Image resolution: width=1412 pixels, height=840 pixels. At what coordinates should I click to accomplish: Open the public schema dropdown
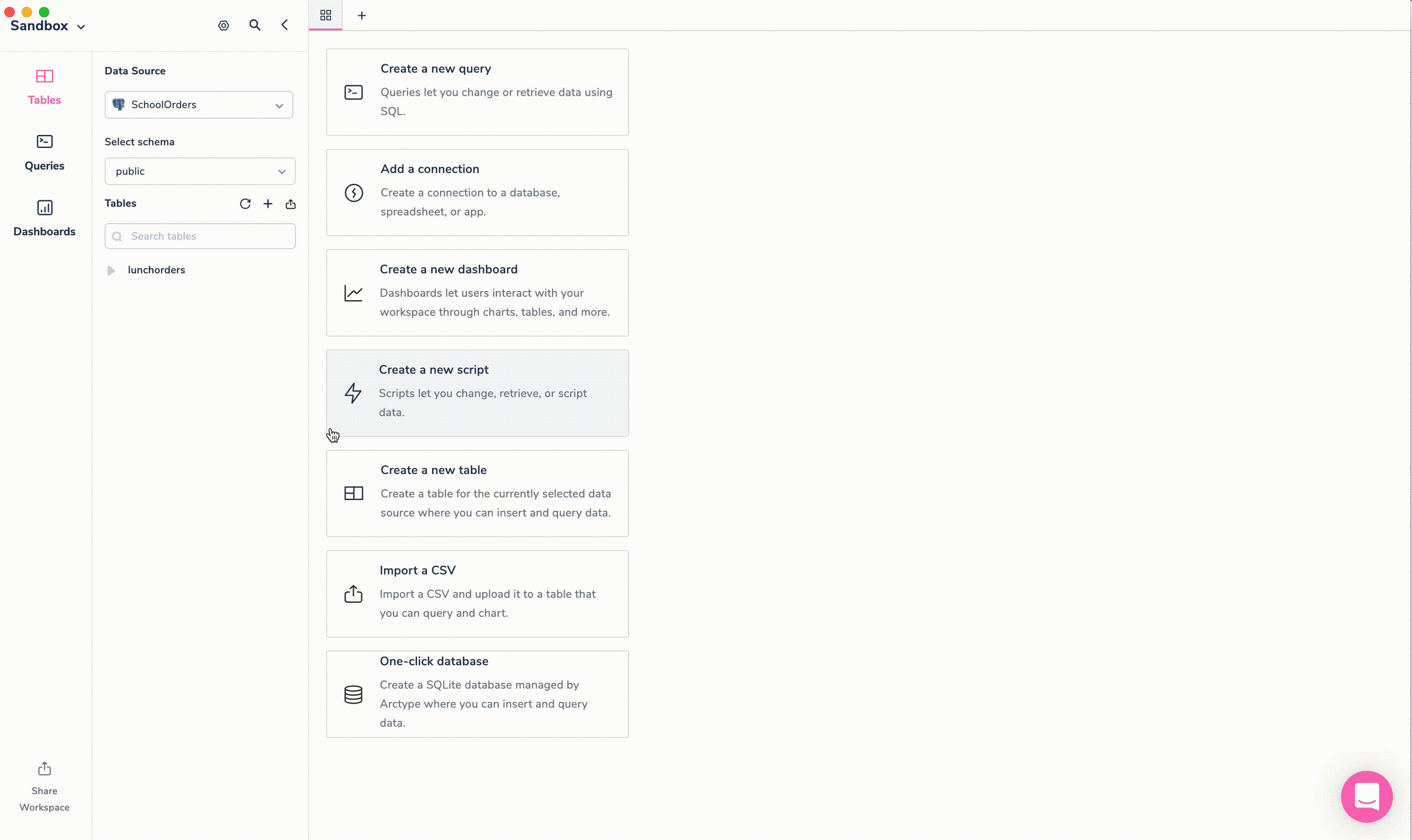click(x=200, y=172)
